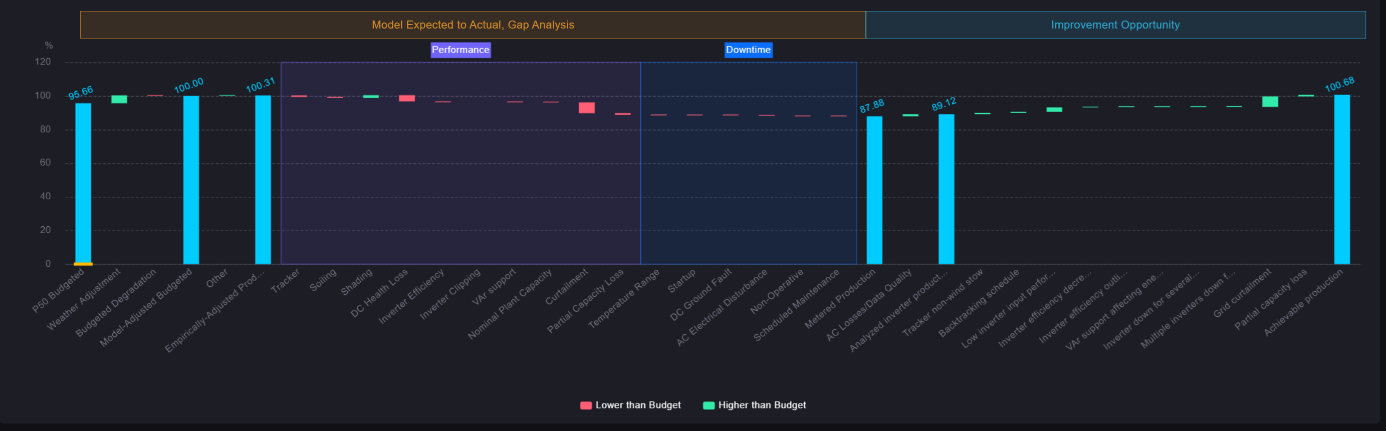Screen dimensions: 1386x431
Task: Click the 'Grid curtailment' axis label
Action: [x=1241, y=294]
